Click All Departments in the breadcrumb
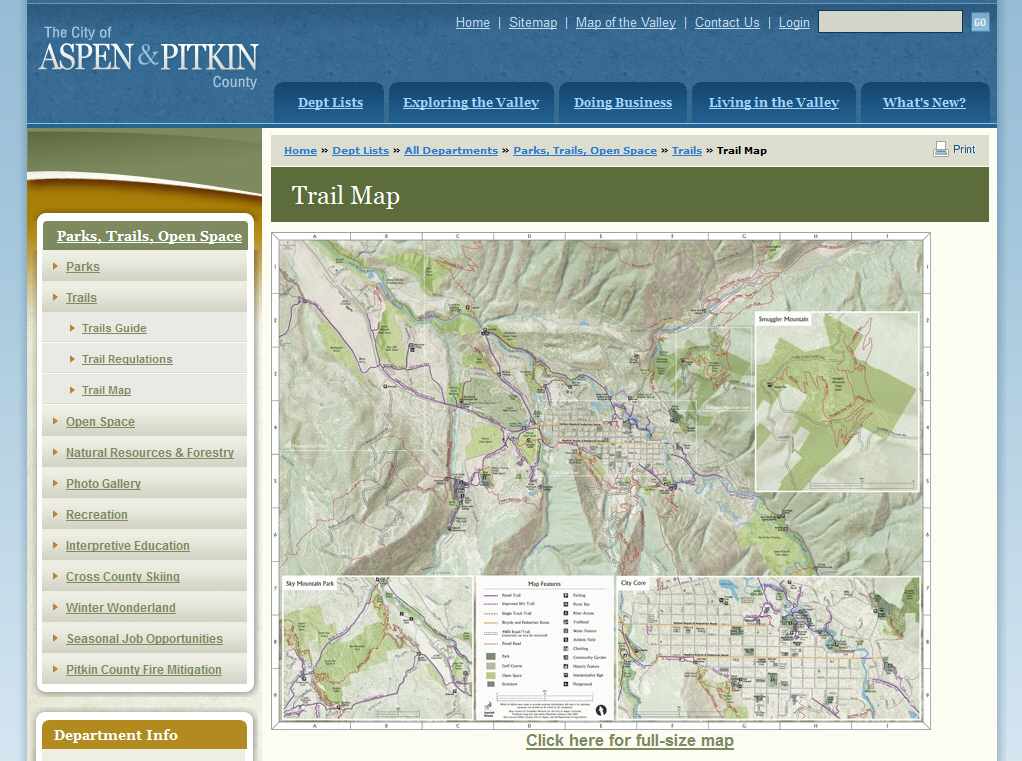 tap(451, 151)
